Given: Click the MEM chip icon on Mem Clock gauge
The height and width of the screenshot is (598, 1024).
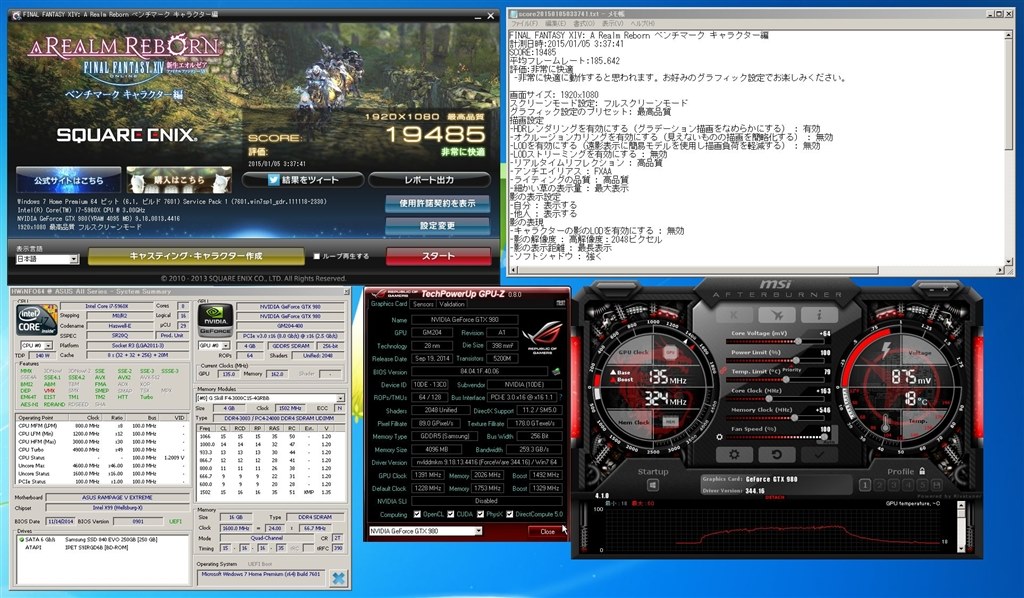Looking at the screenshot, I should [x=670, y=422].
